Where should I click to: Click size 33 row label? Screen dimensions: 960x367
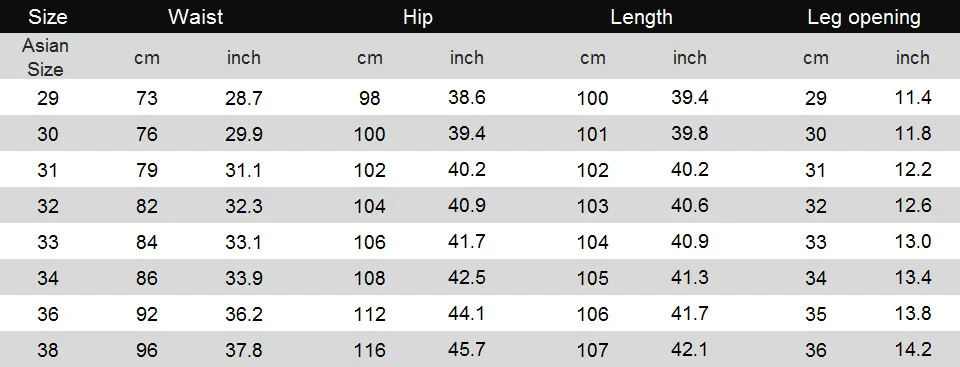[48, 242]
